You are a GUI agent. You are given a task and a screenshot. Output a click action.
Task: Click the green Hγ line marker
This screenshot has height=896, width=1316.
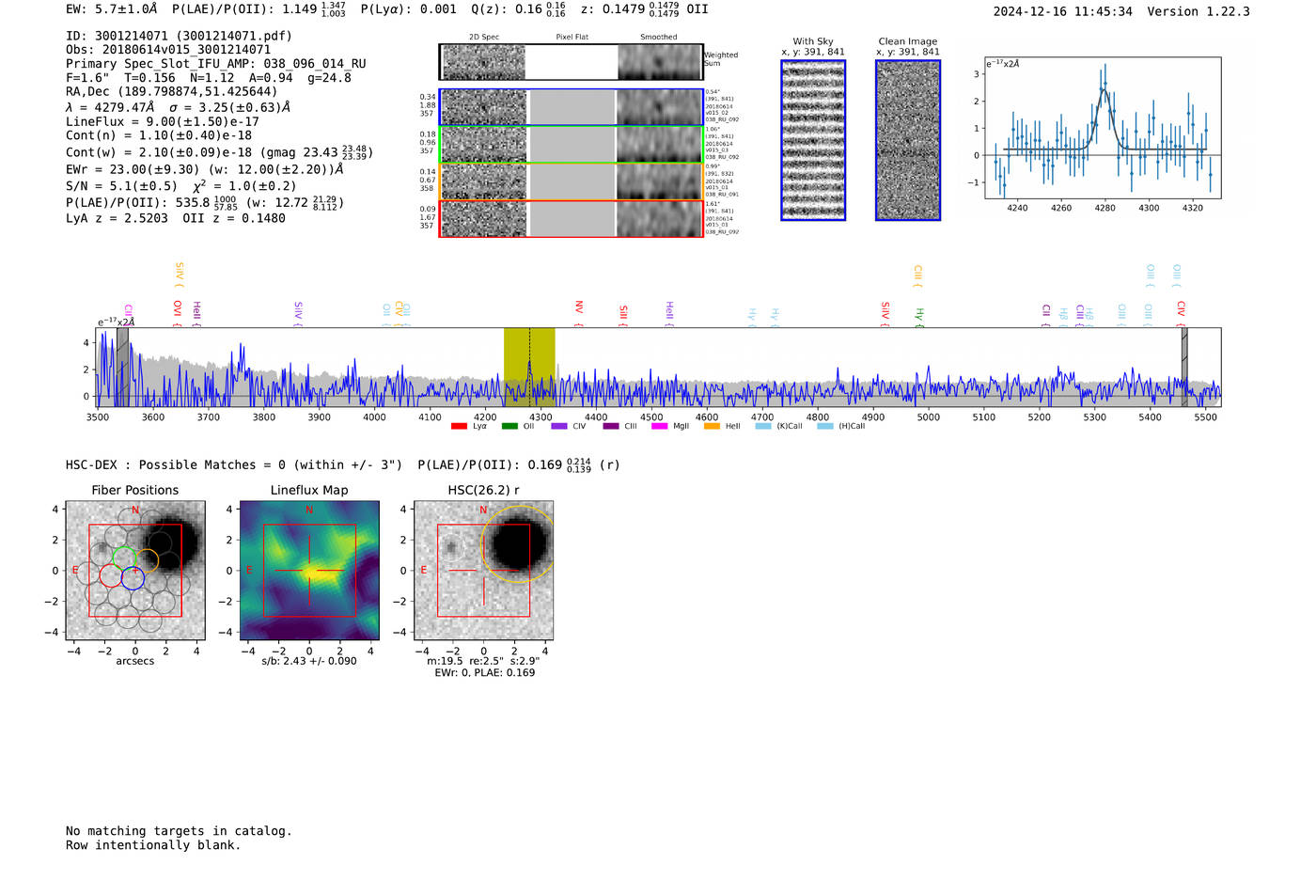click(x=920, y=317)
